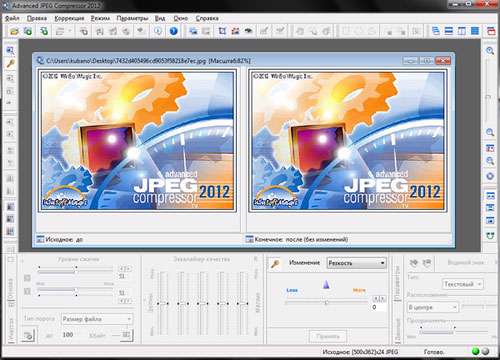Open the Режим menu
The width and height of the screenshot is (500, 360).
[100, 18]
